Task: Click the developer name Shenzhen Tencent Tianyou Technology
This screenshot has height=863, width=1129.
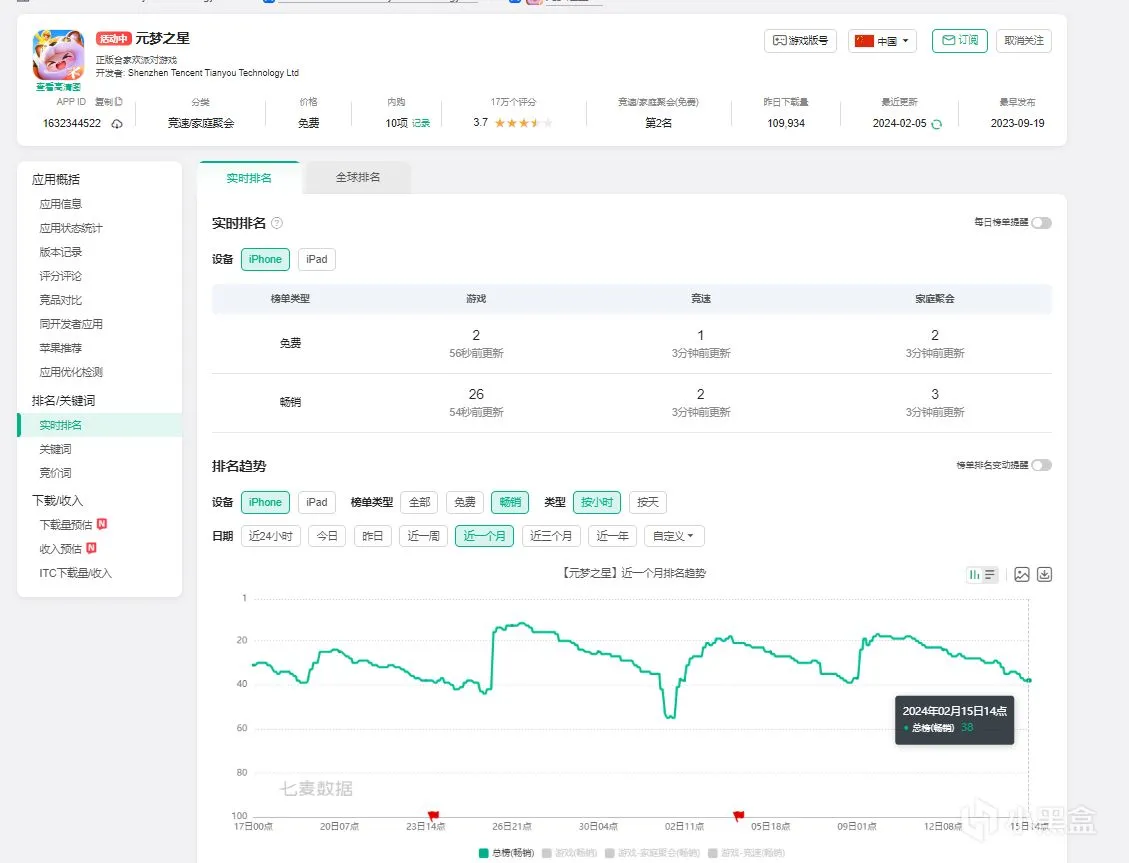Action: pos(213,73)
